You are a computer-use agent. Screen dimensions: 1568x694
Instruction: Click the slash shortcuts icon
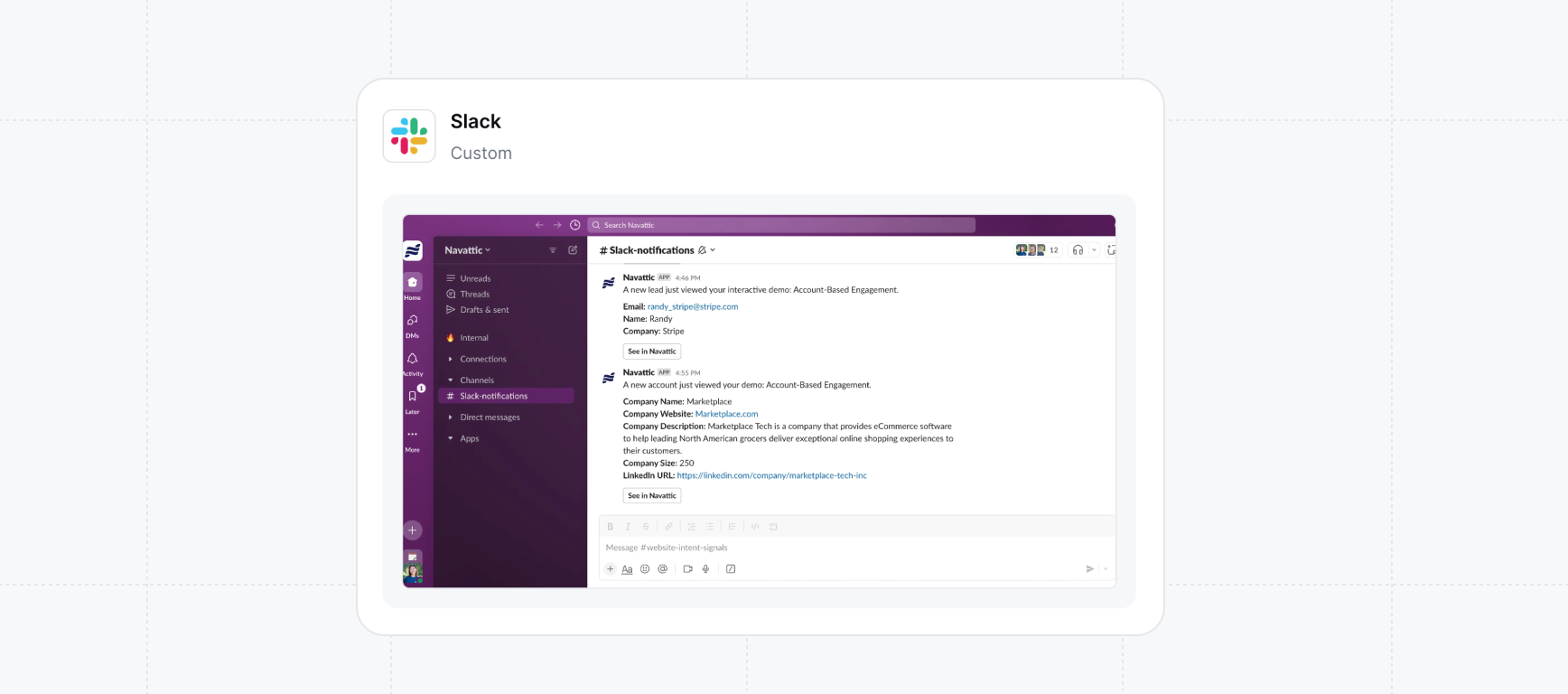[x=731, y=569]
